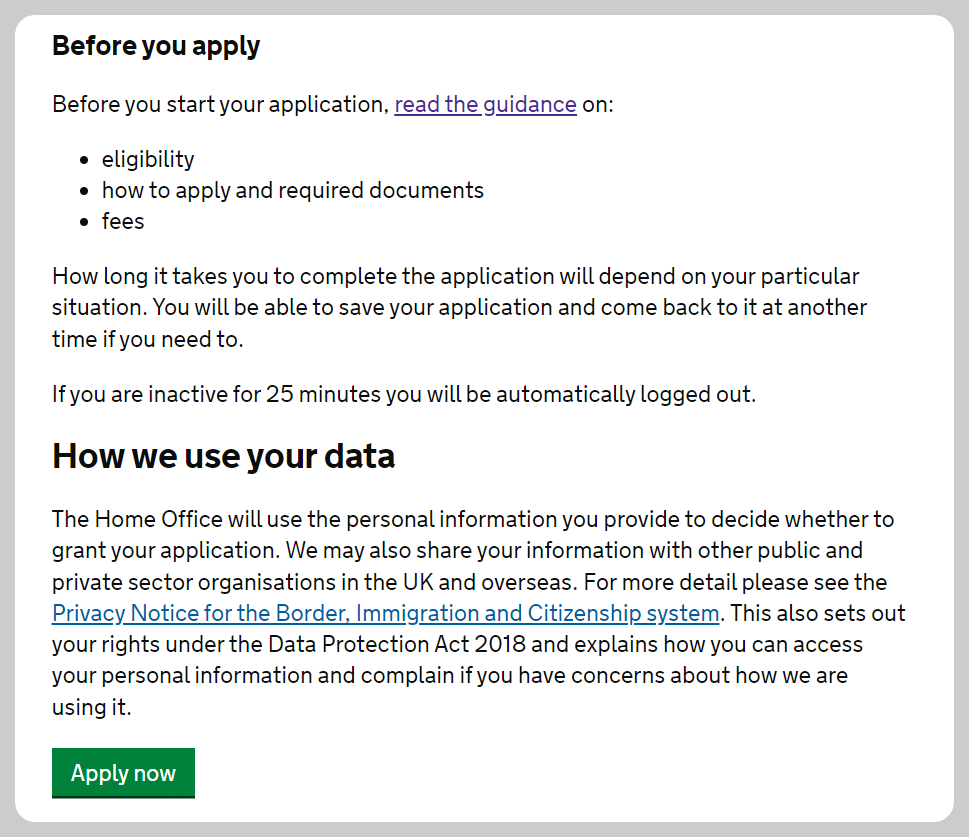The height and width of the screenshot is (837, 969).
Task: Click the bullet marker beside fees
Action: coord(84,223)
